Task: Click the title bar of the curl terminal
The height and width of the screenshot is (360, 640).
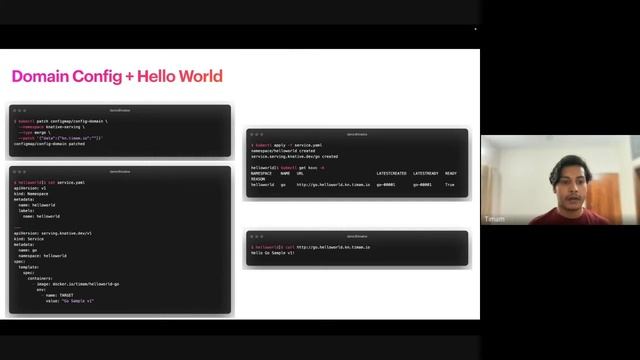Action: (x=357, y=236)
